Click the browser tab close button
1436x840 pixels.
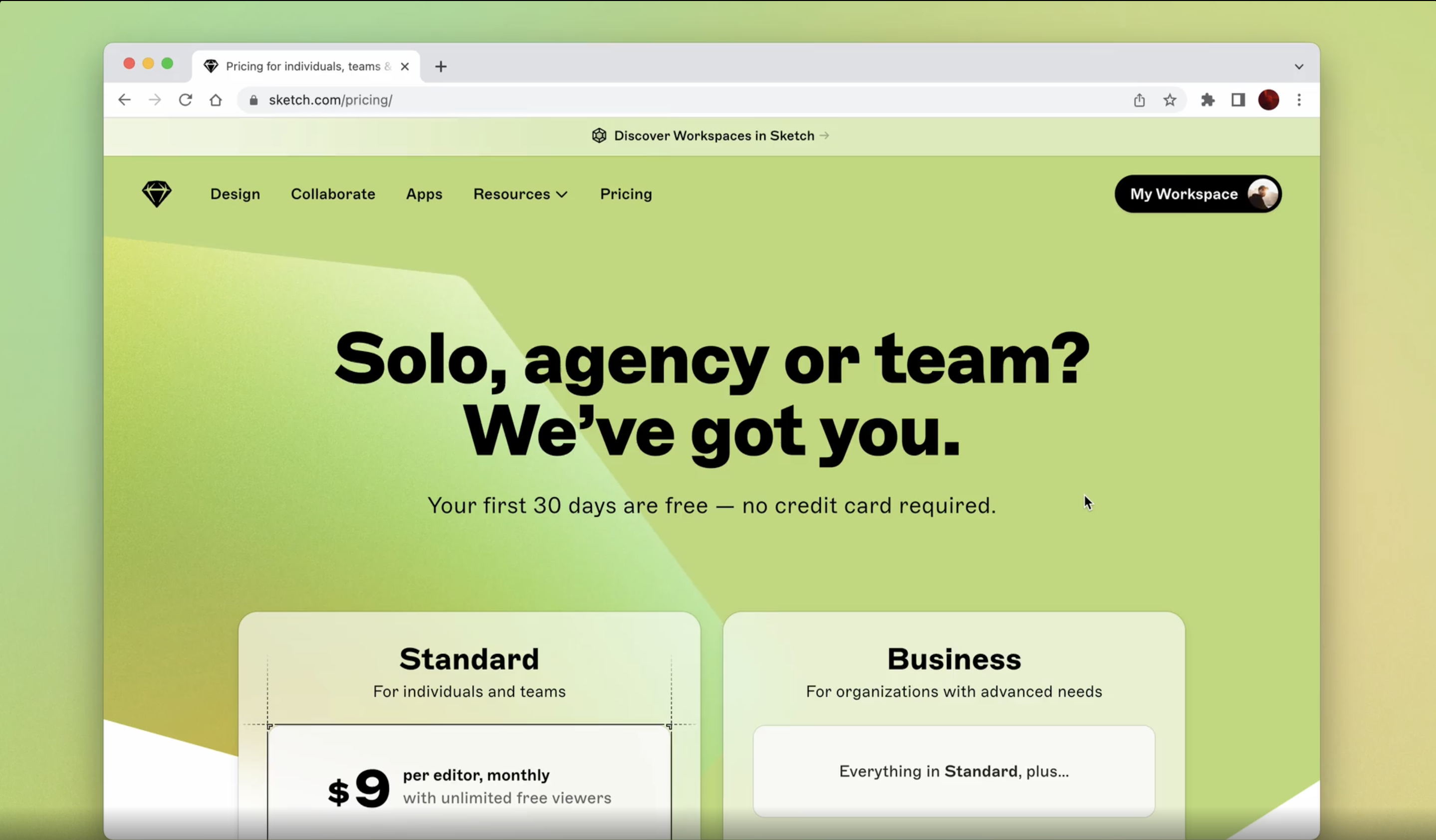pyautogui.click(x=404, y=66)
